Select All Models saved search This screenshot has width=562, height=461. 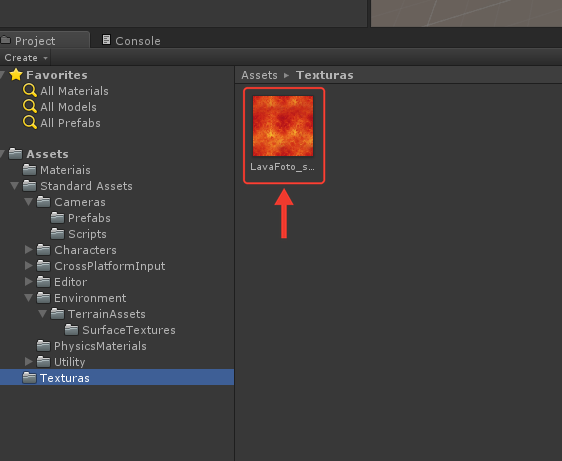[68, 107]
